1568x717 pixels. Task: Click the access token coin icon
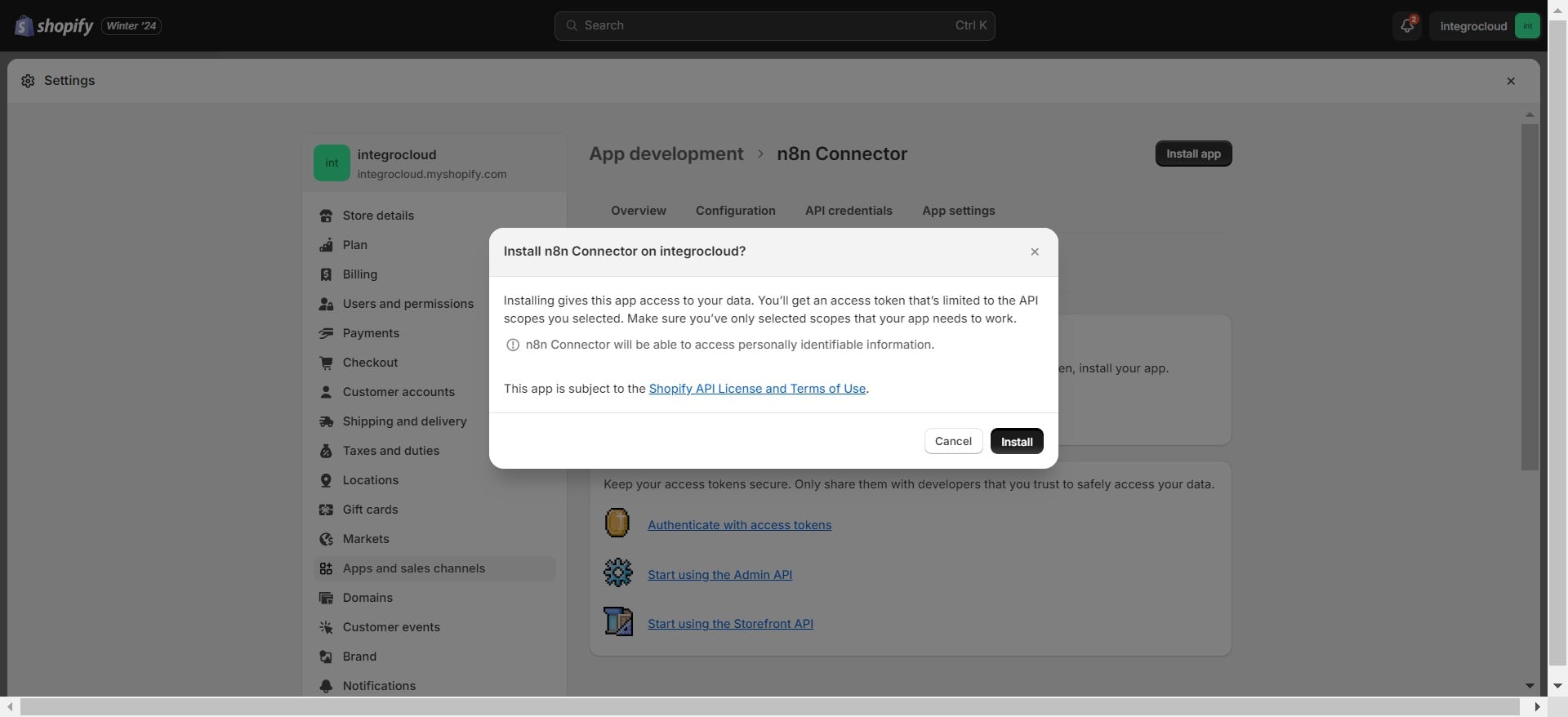coord(617,523)
